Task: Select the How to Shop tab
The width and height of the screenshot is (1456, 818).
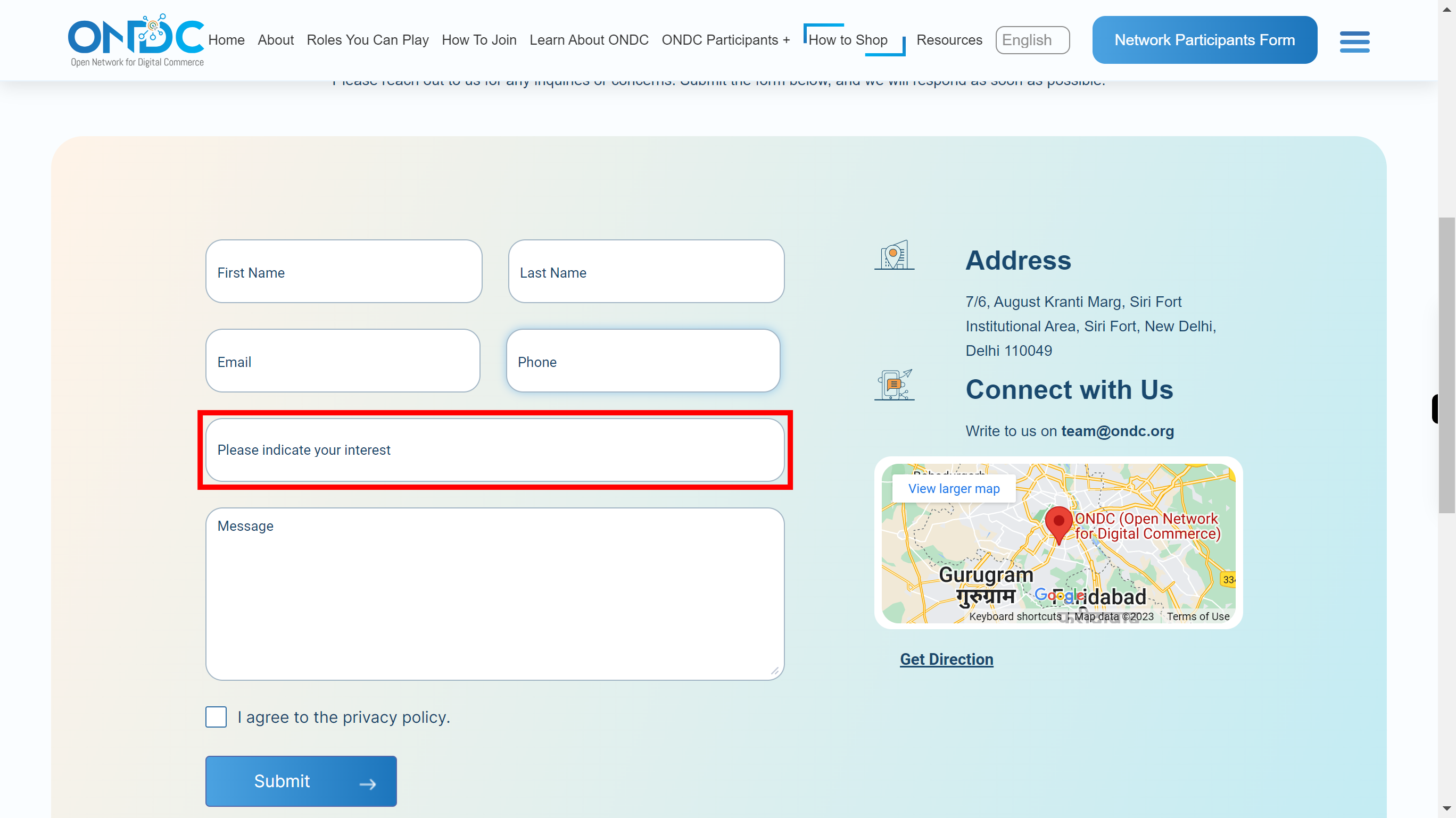Action: (x=849, y=40)
